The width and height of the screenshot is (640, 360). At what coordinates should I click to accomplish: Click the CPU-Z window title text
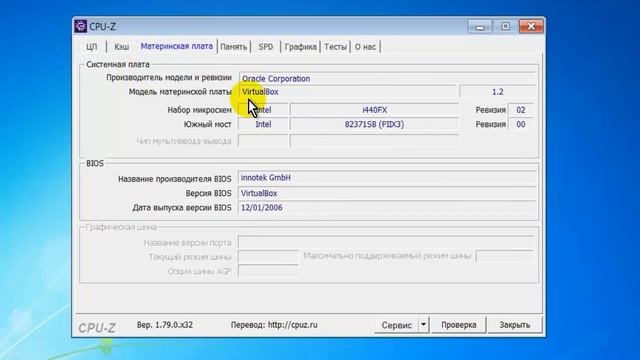102,27
